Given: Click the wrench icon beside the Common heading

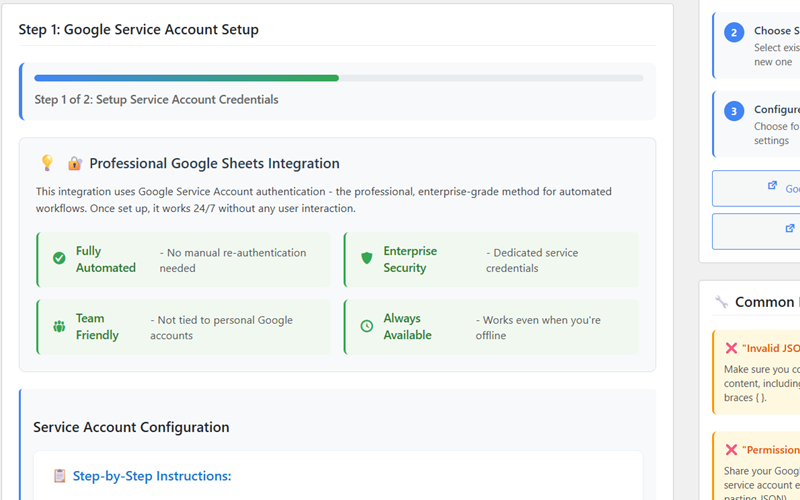Looking at the screenshot, I should [x=721, y=302].
